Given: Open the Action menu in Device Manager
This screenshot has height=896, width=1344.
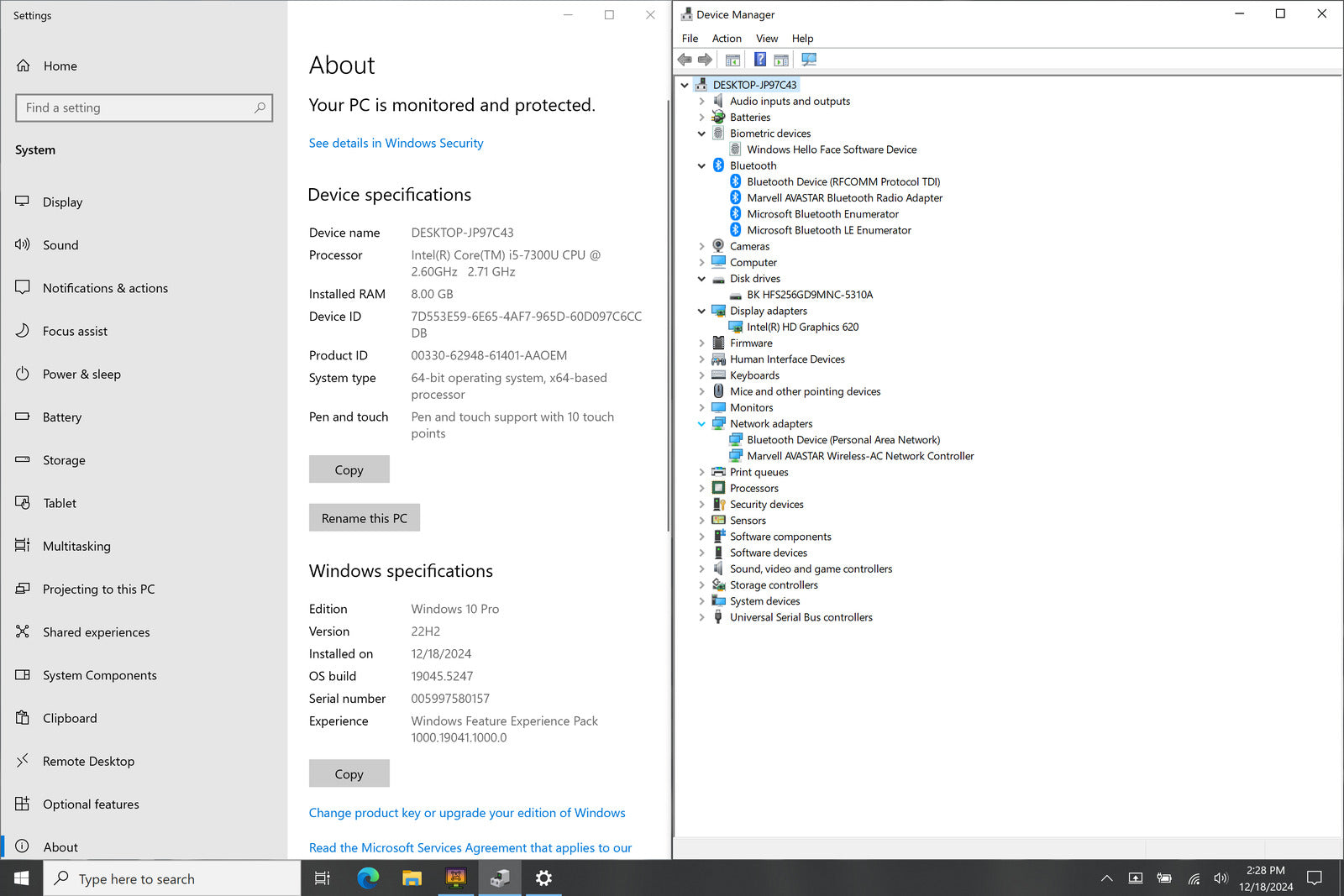Looking at the screenshot, I should [727, 39].
